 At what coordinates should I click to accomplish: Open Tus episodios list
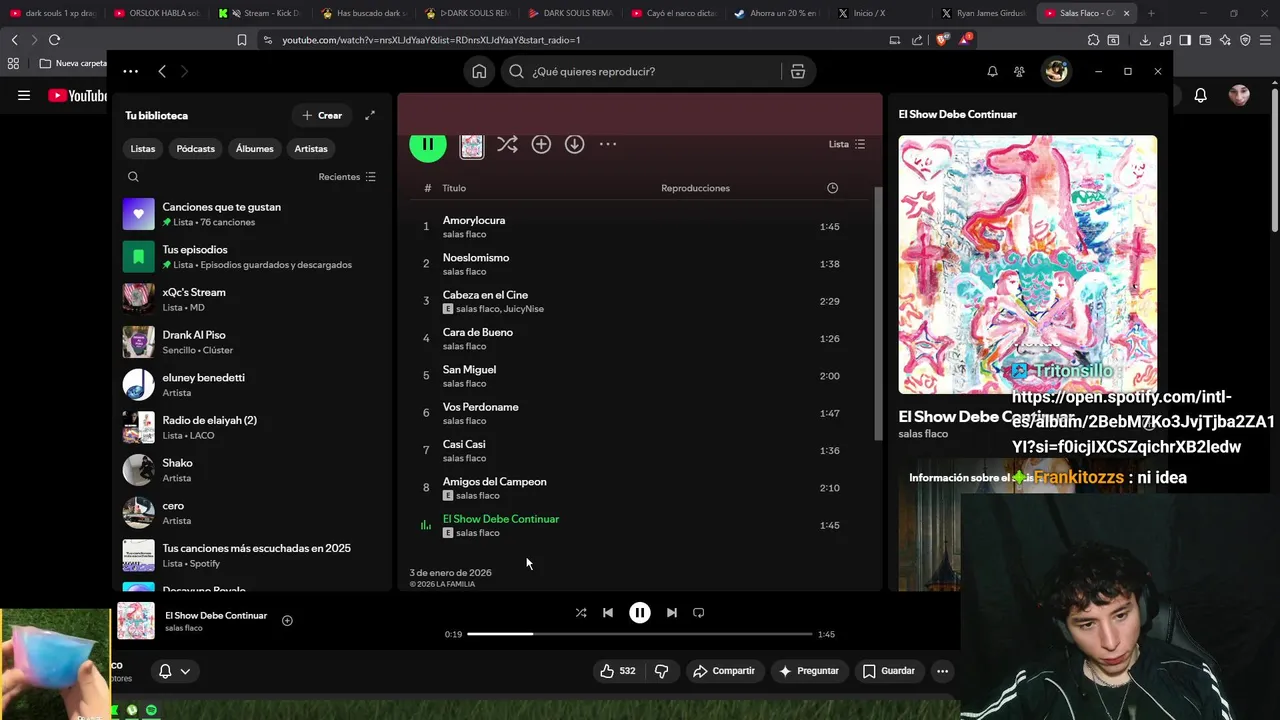pos(250,257)
